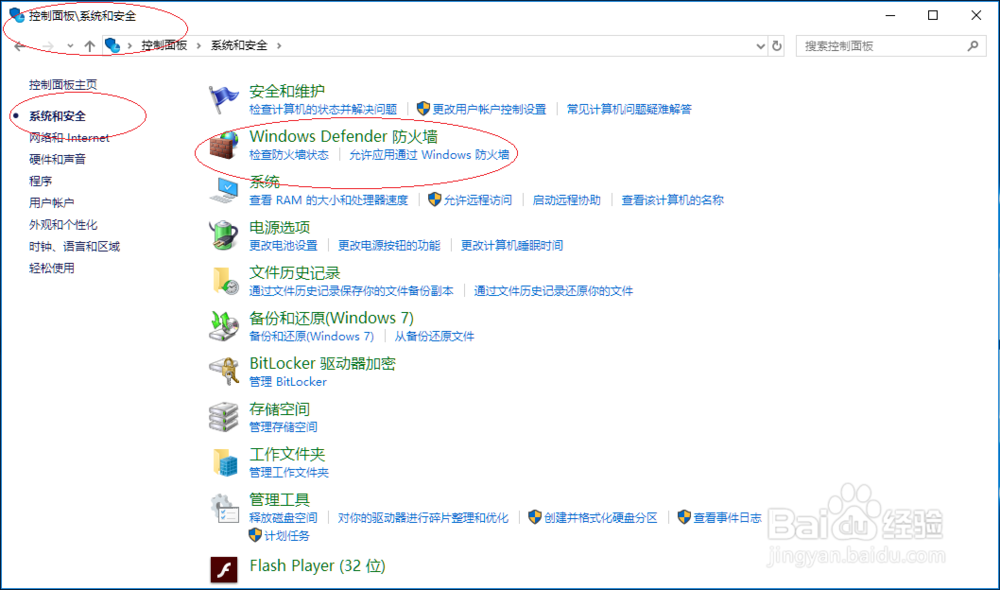The height and width of the screenshot is (590, 1000).
Task: Click 管理工作文件夹 link
Action: tap(289, 472)
